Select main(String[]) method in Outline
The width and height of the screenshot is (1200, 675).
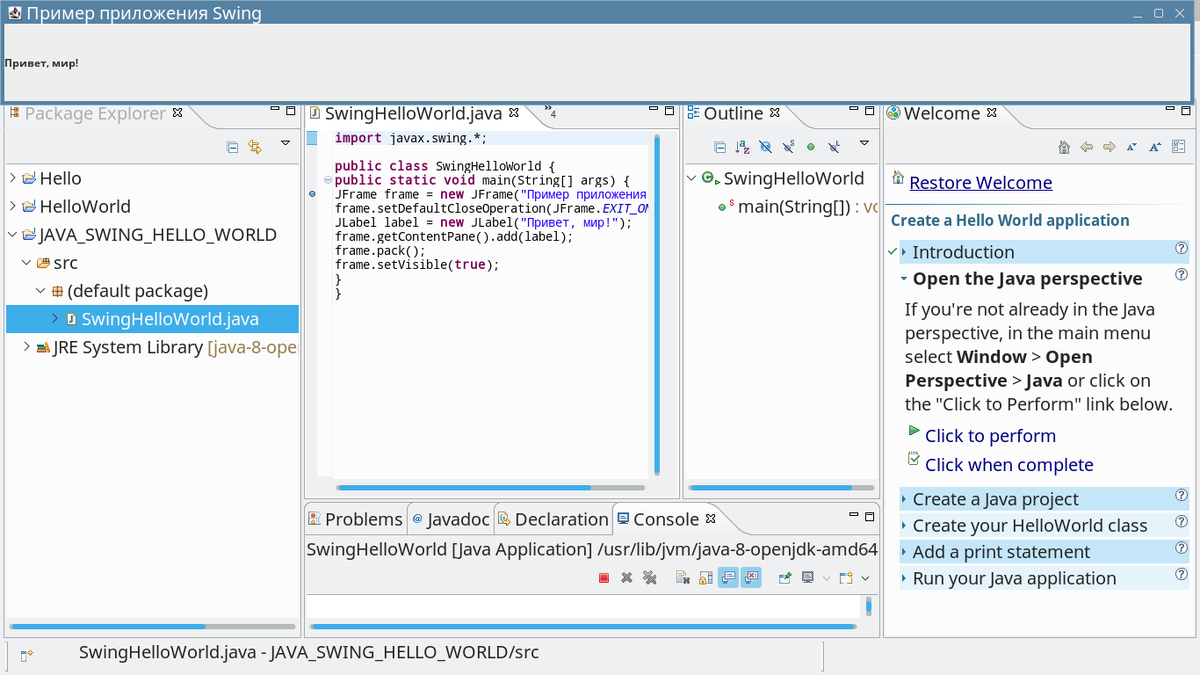[x=794, y=207]
